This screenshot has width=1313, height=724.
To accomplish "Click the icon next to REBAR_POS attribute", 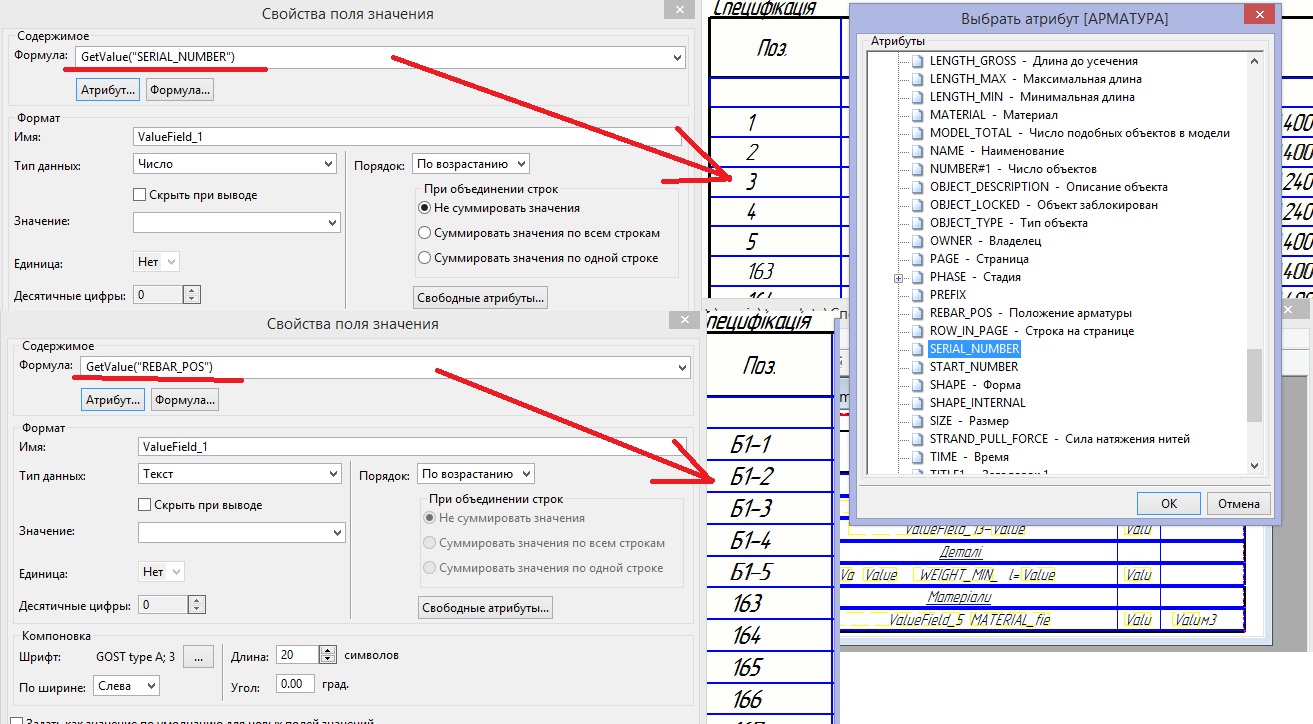I will (917, 313).
